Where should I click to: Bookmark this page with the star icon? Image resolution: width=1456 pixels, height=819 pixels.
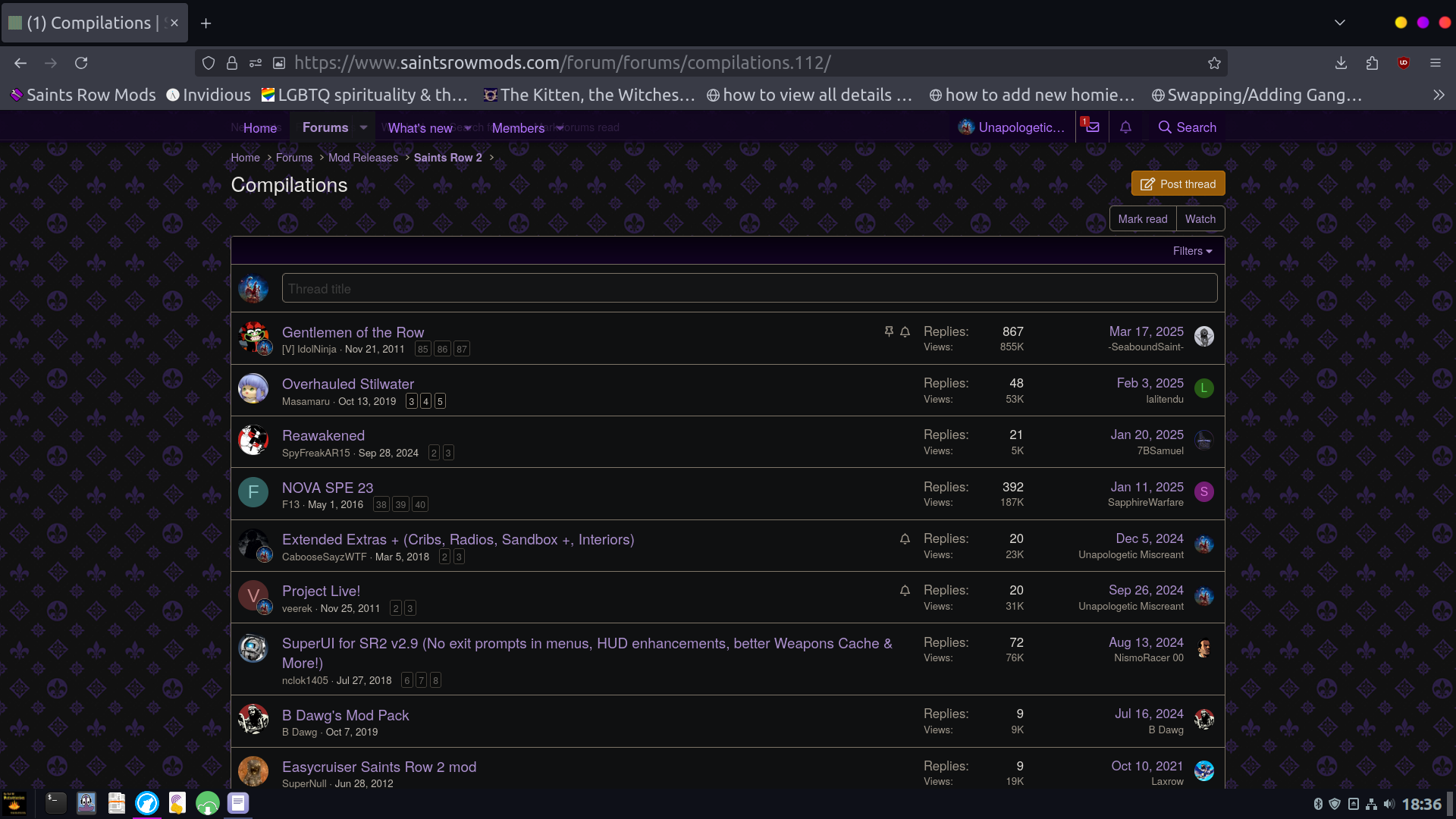[x=1214, y=63]
